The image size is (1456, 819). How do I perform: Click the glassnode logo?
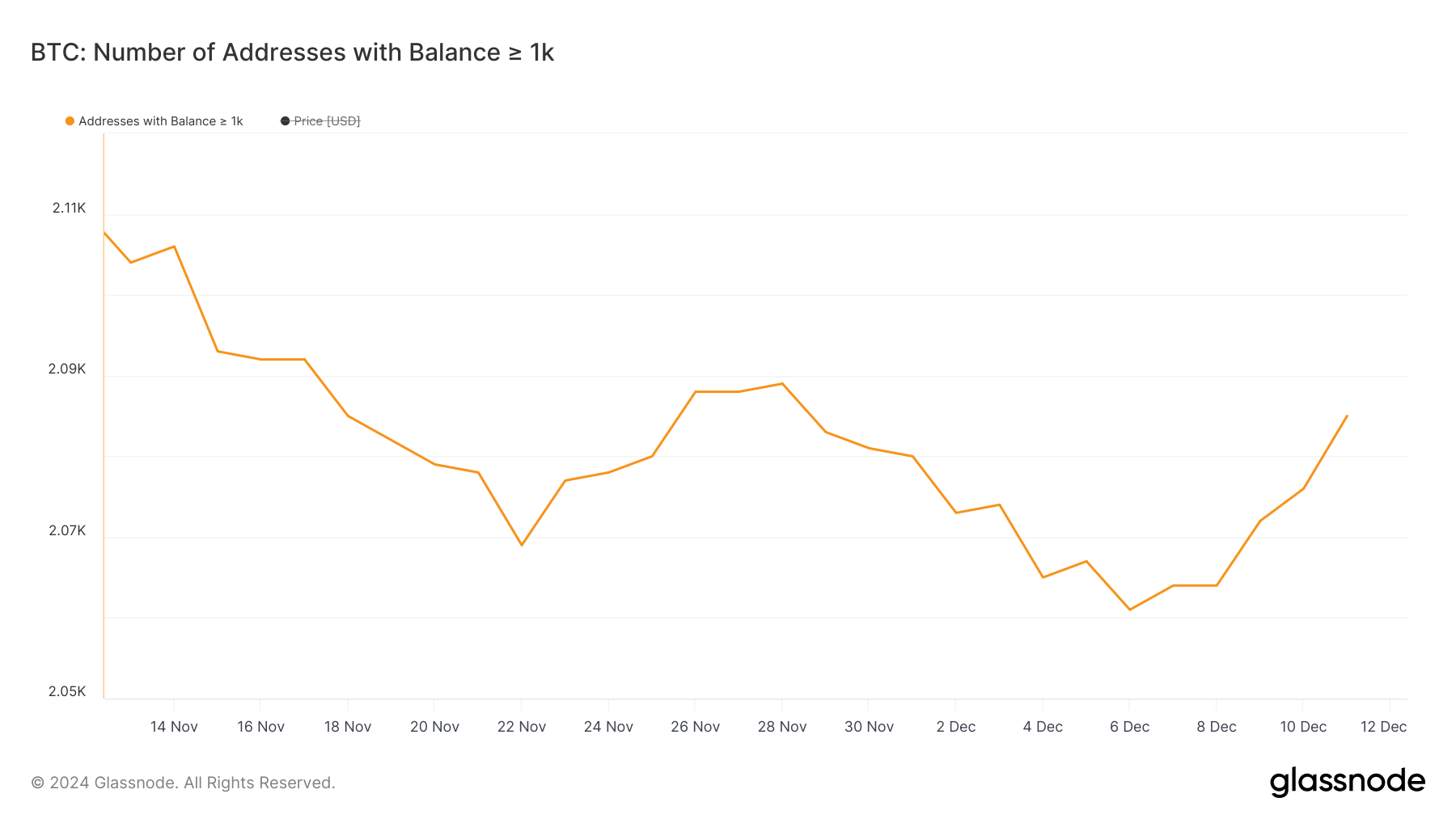coord(1347,782)
